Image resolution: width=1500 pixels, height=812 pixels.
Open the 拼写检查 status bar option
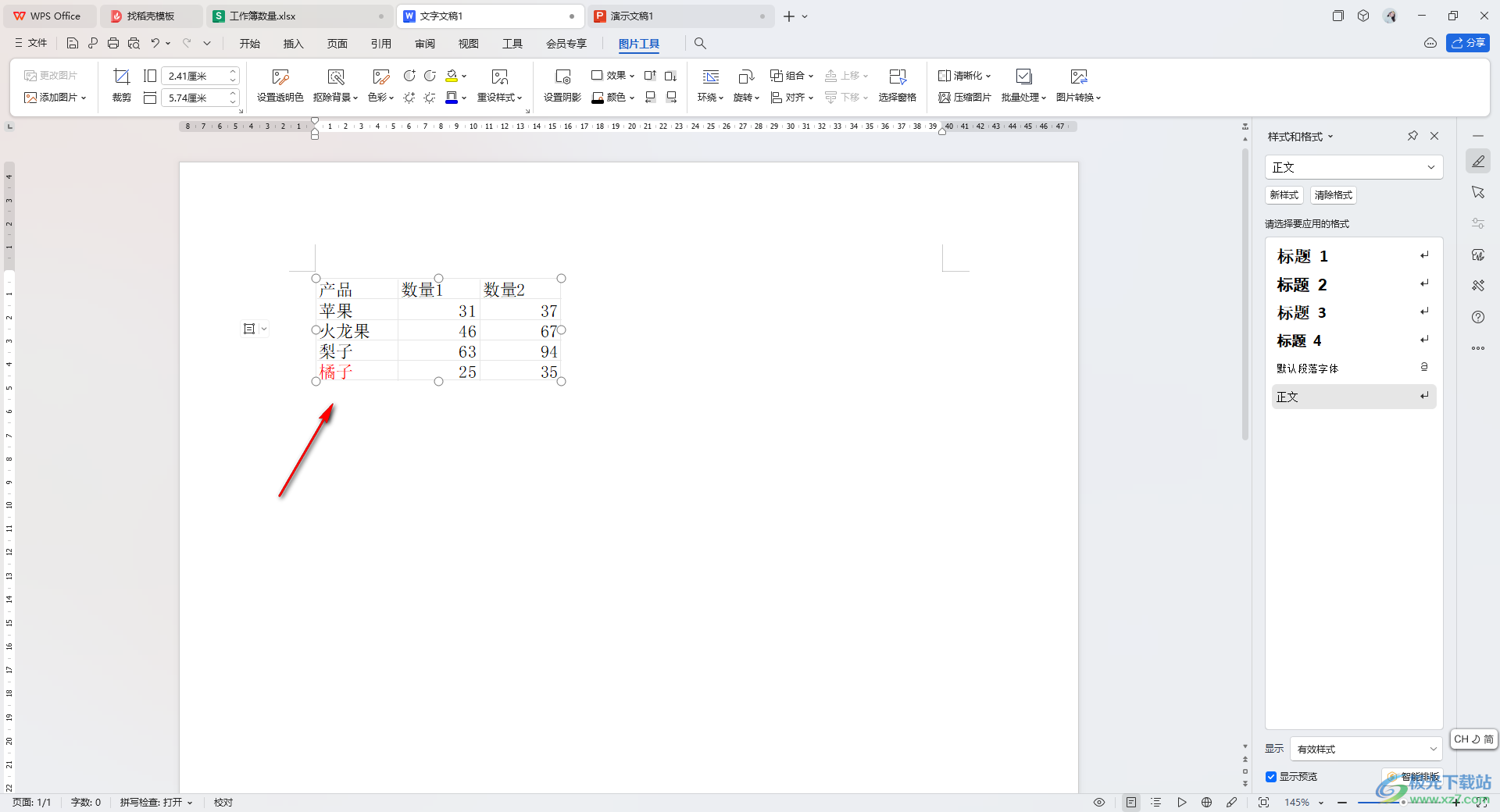click(x=155, y=803)
